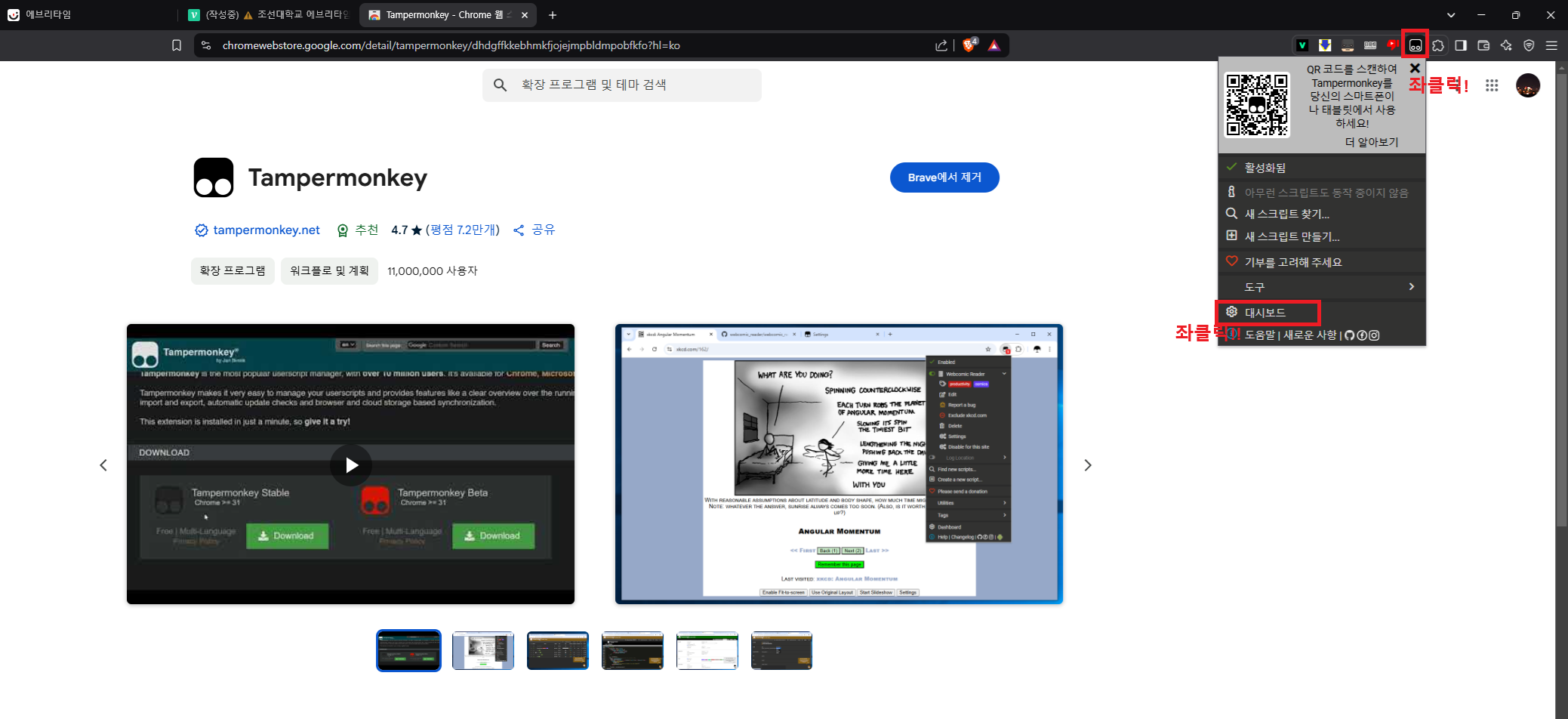
Task: Open Tampermonkey GitHub icon in popup footer
Action: [x=1350, y=335]
